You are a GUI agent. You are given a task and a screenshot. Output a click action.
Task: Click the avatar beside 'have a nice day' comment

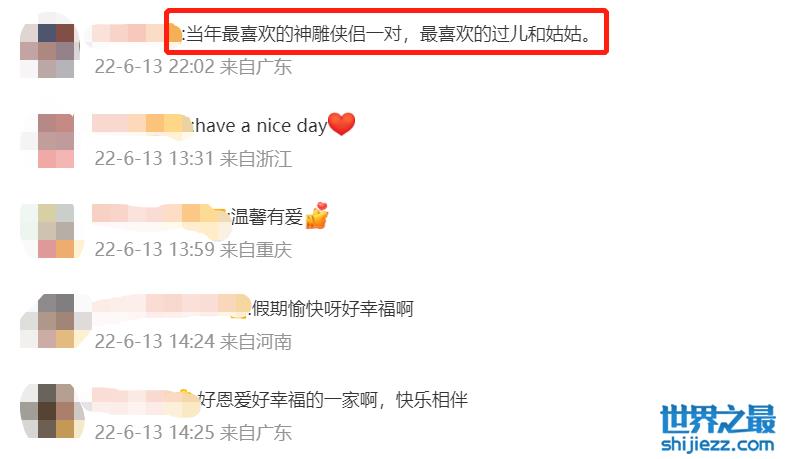(49, 141)
